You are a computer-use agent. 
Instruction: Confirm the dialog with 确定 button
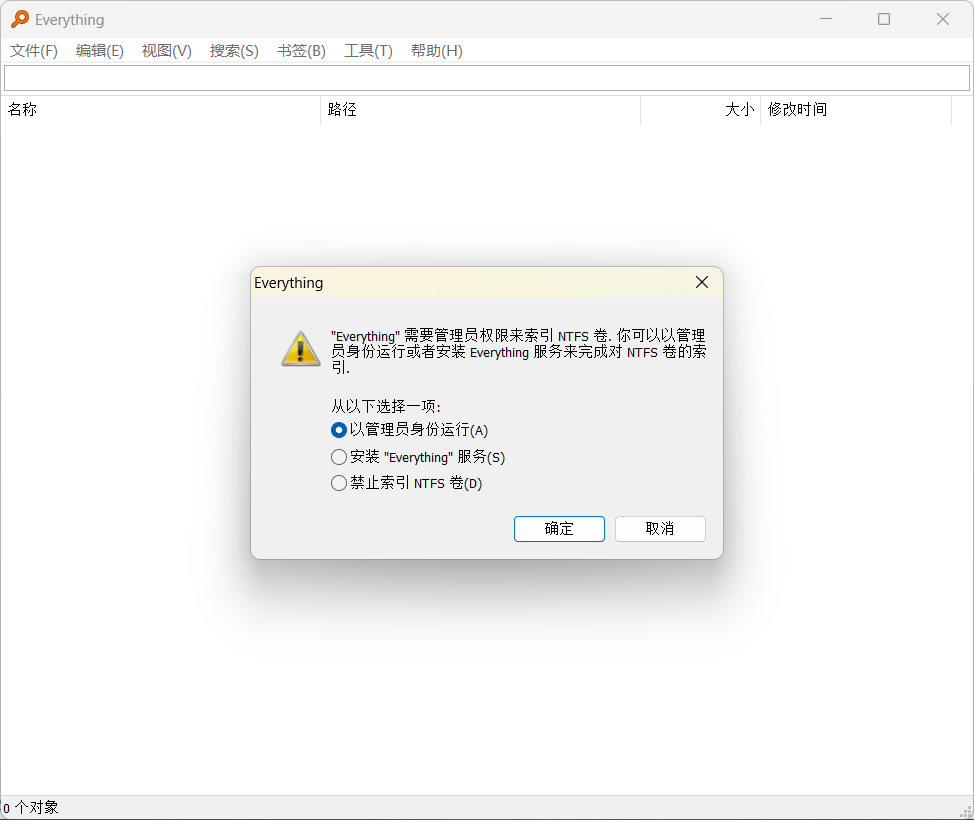(559, 529)
